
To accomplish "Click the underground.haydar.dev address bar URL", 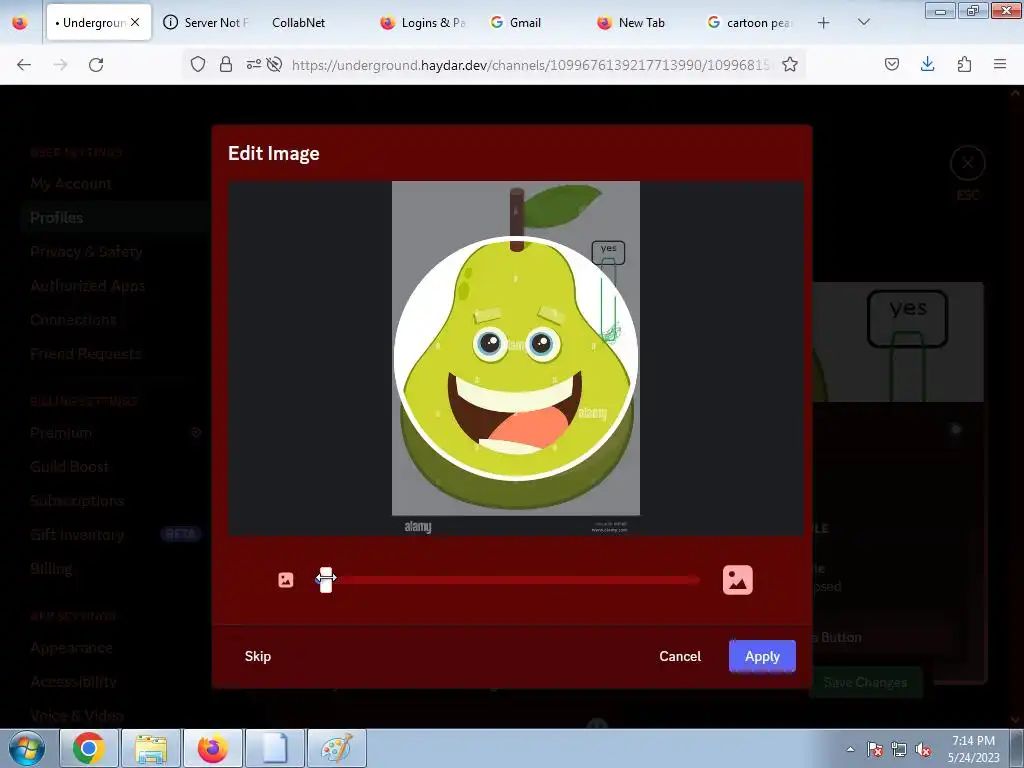I will pos(530,65).
